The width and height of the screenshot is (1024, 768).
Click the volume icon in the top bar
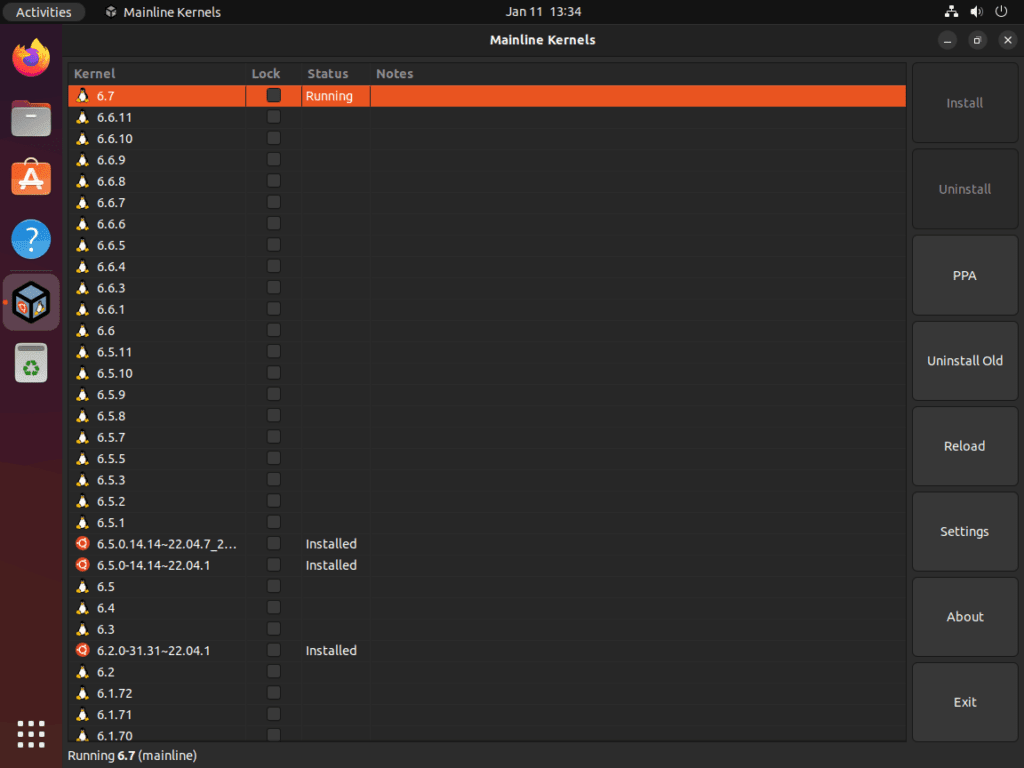click(976, 11)
